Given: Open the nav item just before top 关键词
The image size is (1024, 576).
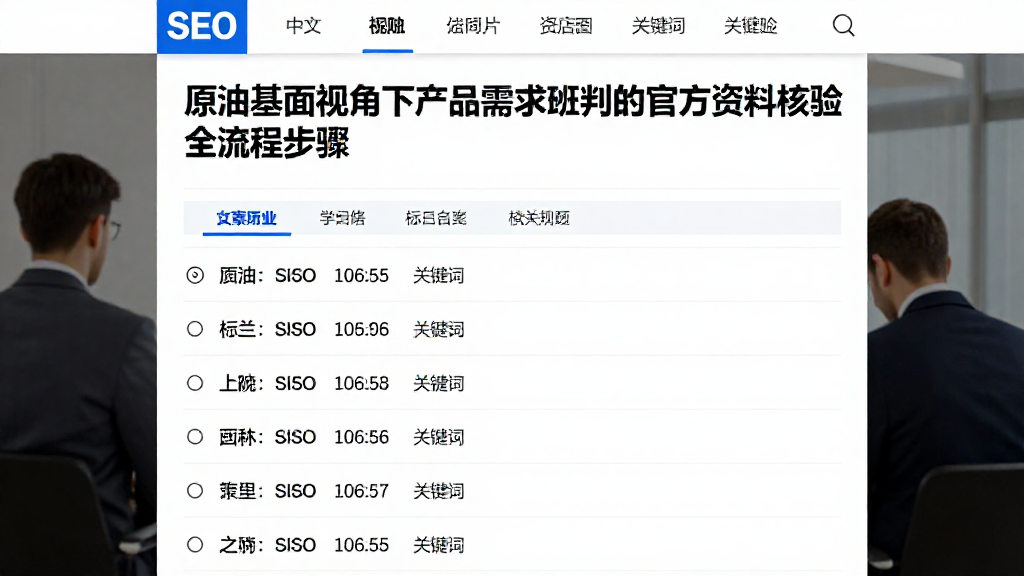Looking at the screenshot, I should tap(566, 26).
